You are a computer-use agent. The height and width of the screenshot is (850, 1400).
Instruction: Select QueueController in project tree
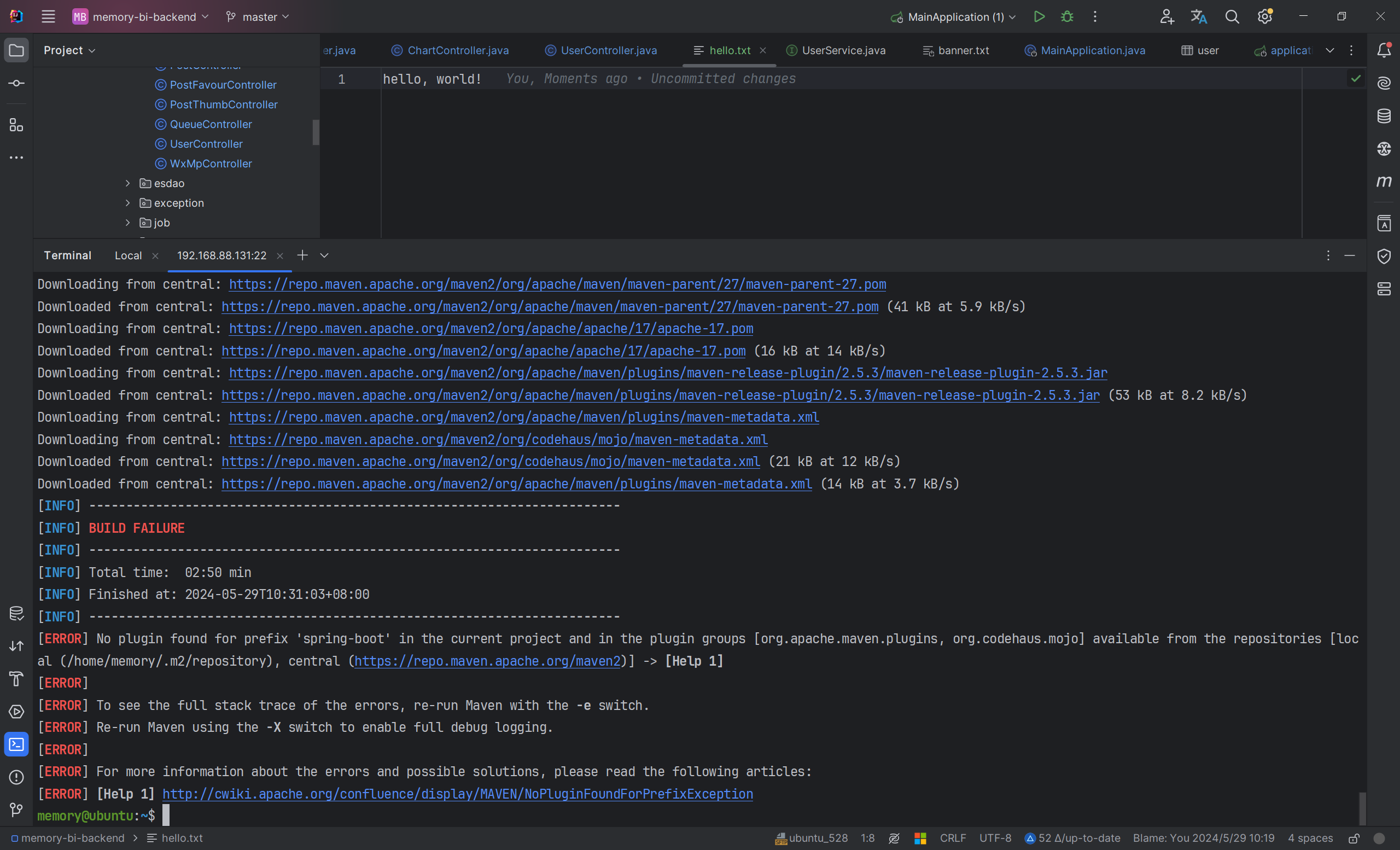(203, 124)
